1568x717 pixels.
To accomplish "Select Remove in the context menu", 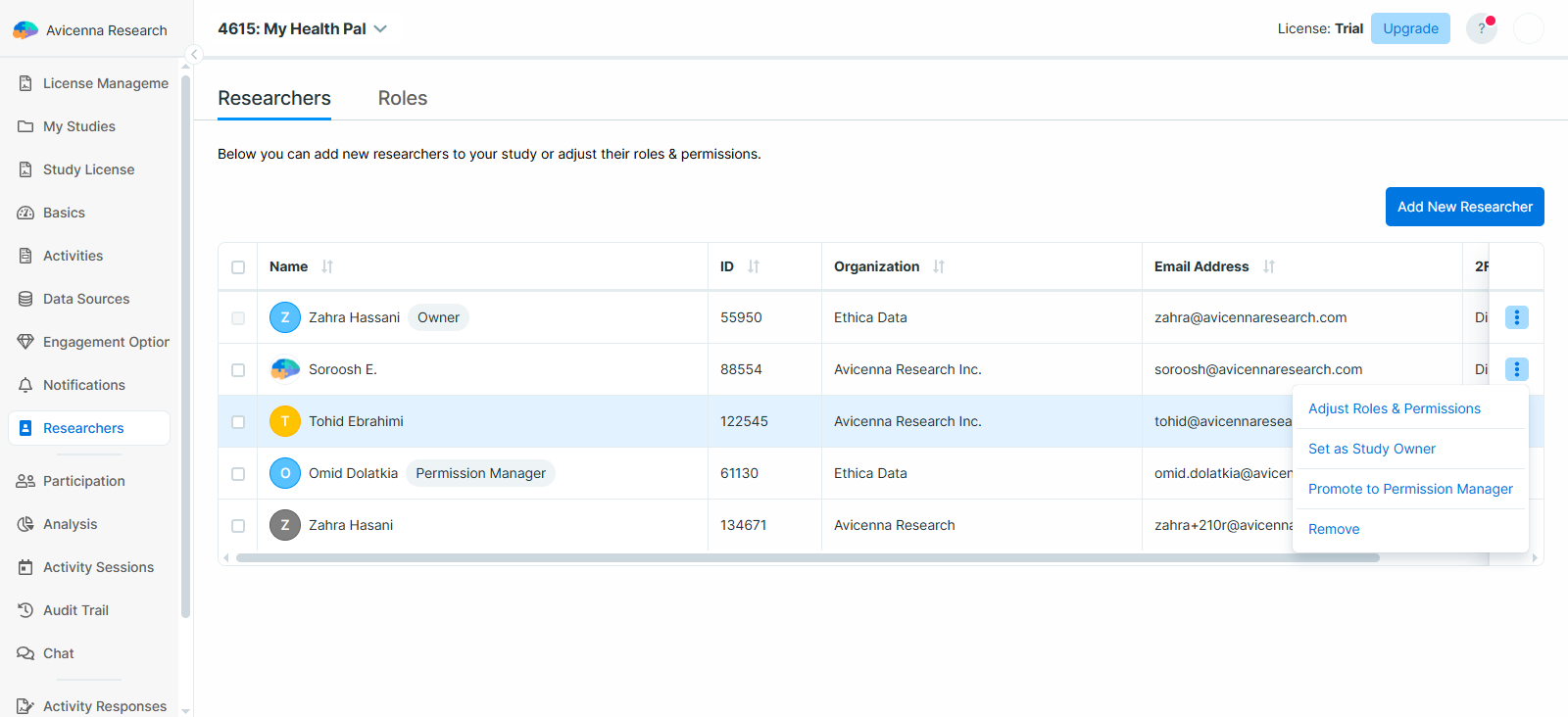I will pyautogui.click(x=1333, y=529).
